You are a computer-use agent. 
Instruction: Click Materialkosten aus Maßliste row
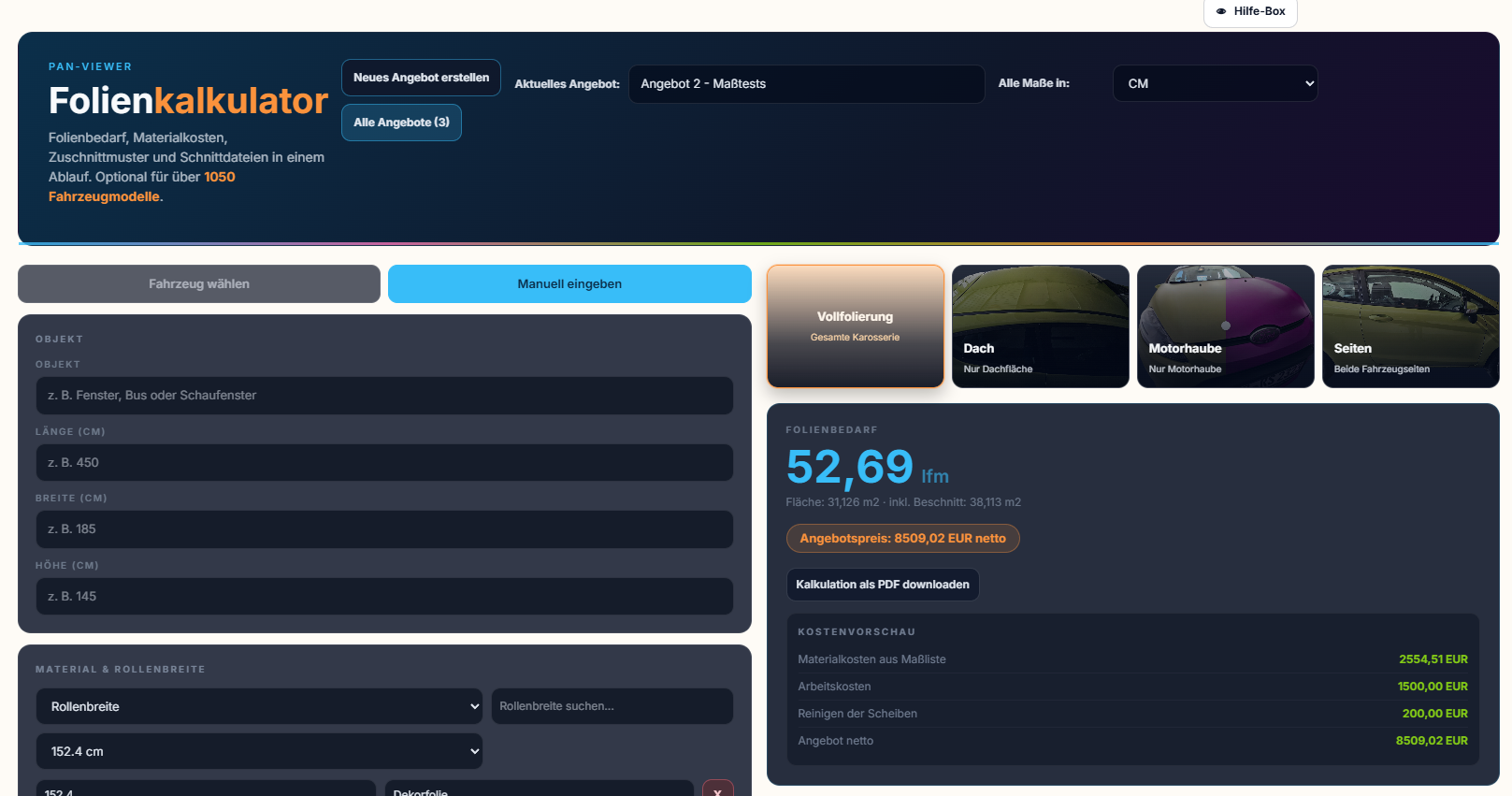pos(1132,659)
